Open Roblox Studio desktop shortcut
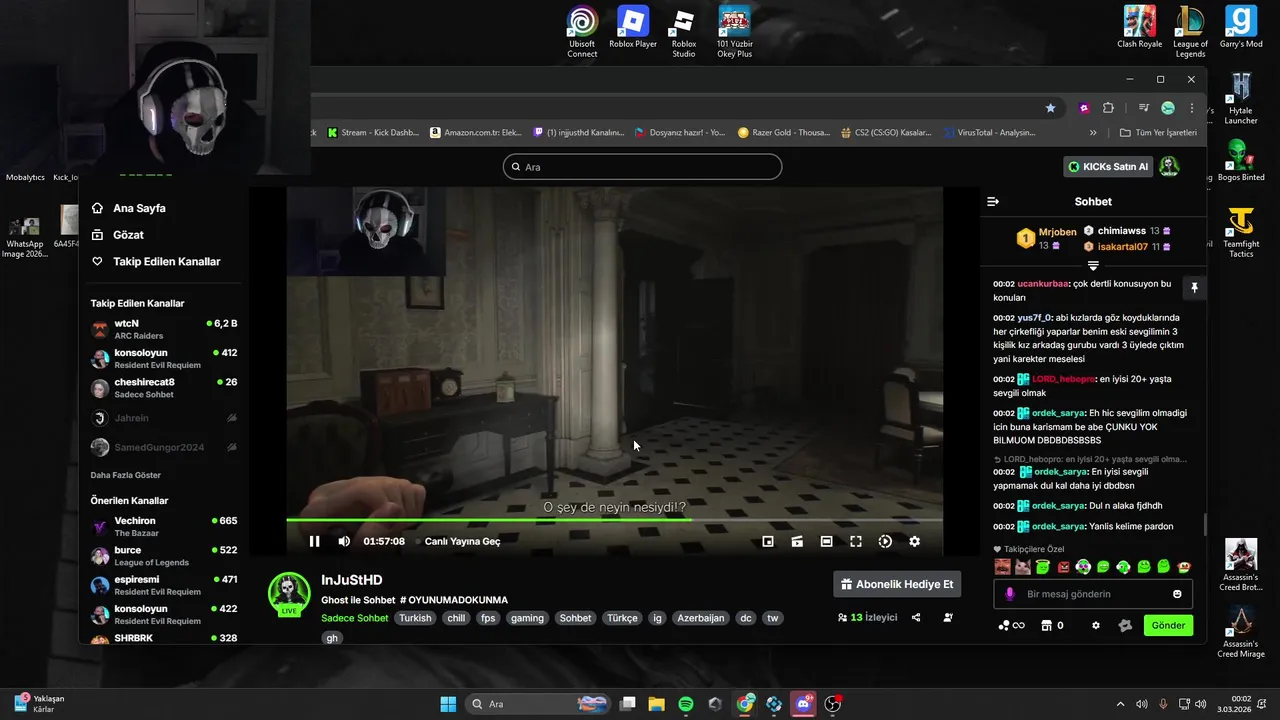The height and width of the screenshot is (720, 1280). tap(684, 32)
